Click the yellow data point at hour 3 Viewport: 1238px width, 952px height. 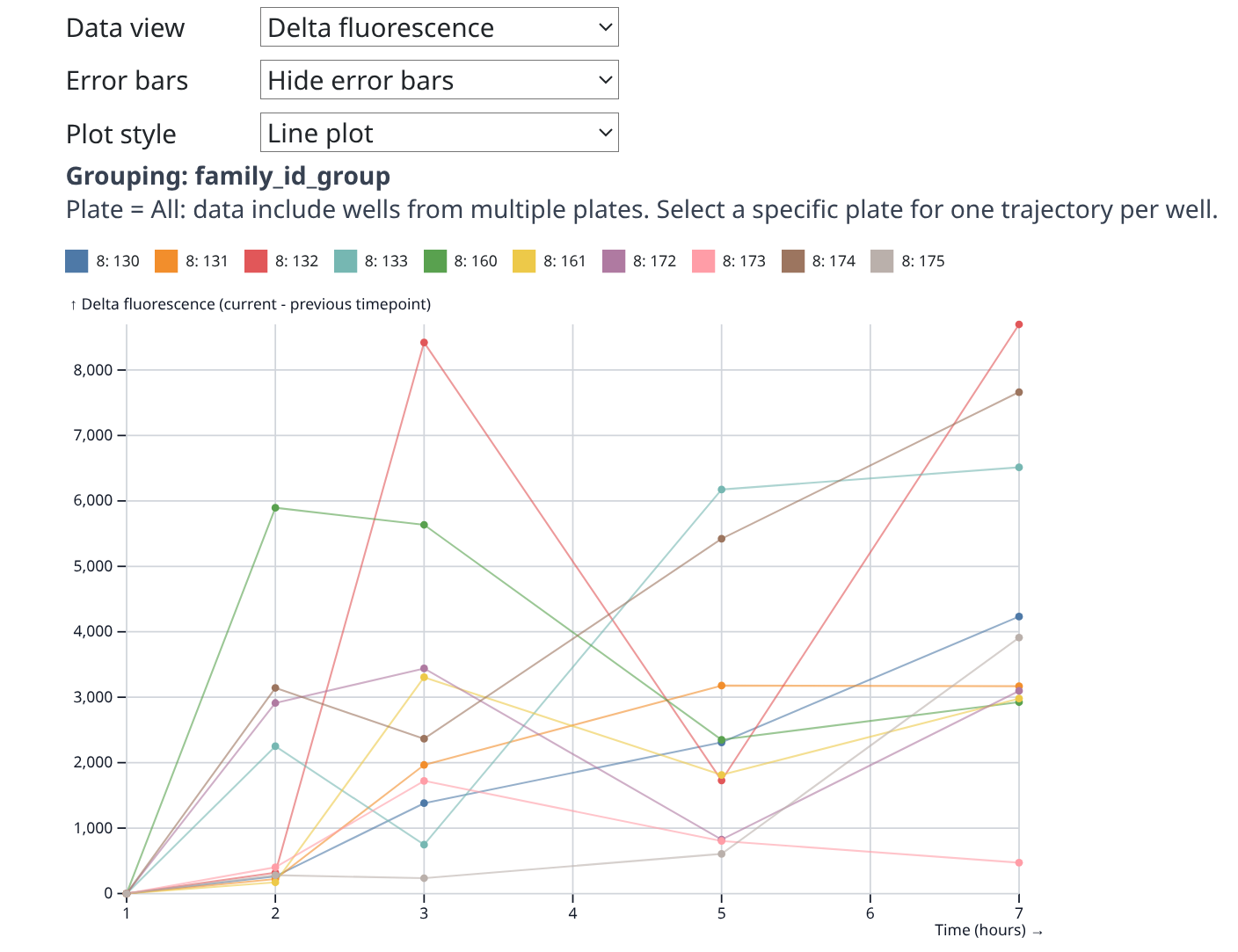424,677
